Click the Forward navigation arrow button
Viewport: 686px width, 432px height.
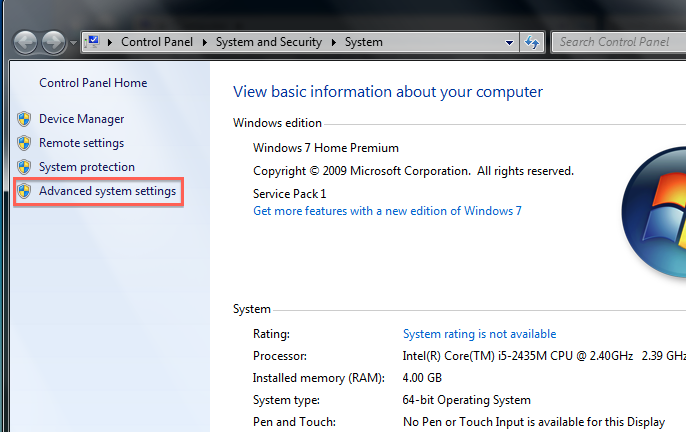click(x=53, y=42)
